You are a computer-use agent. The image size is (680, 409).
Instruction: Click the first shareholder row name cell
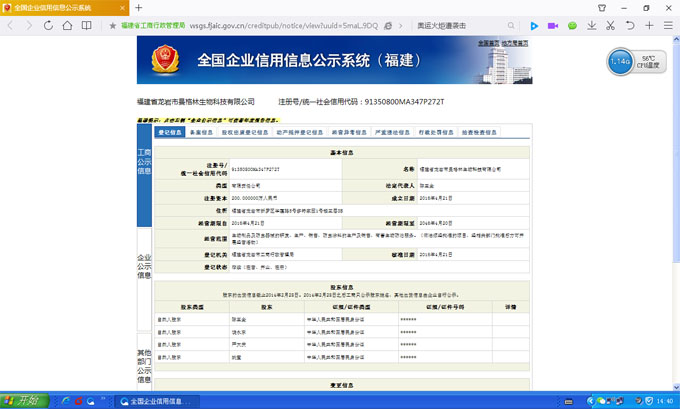(x=267, y=320)
